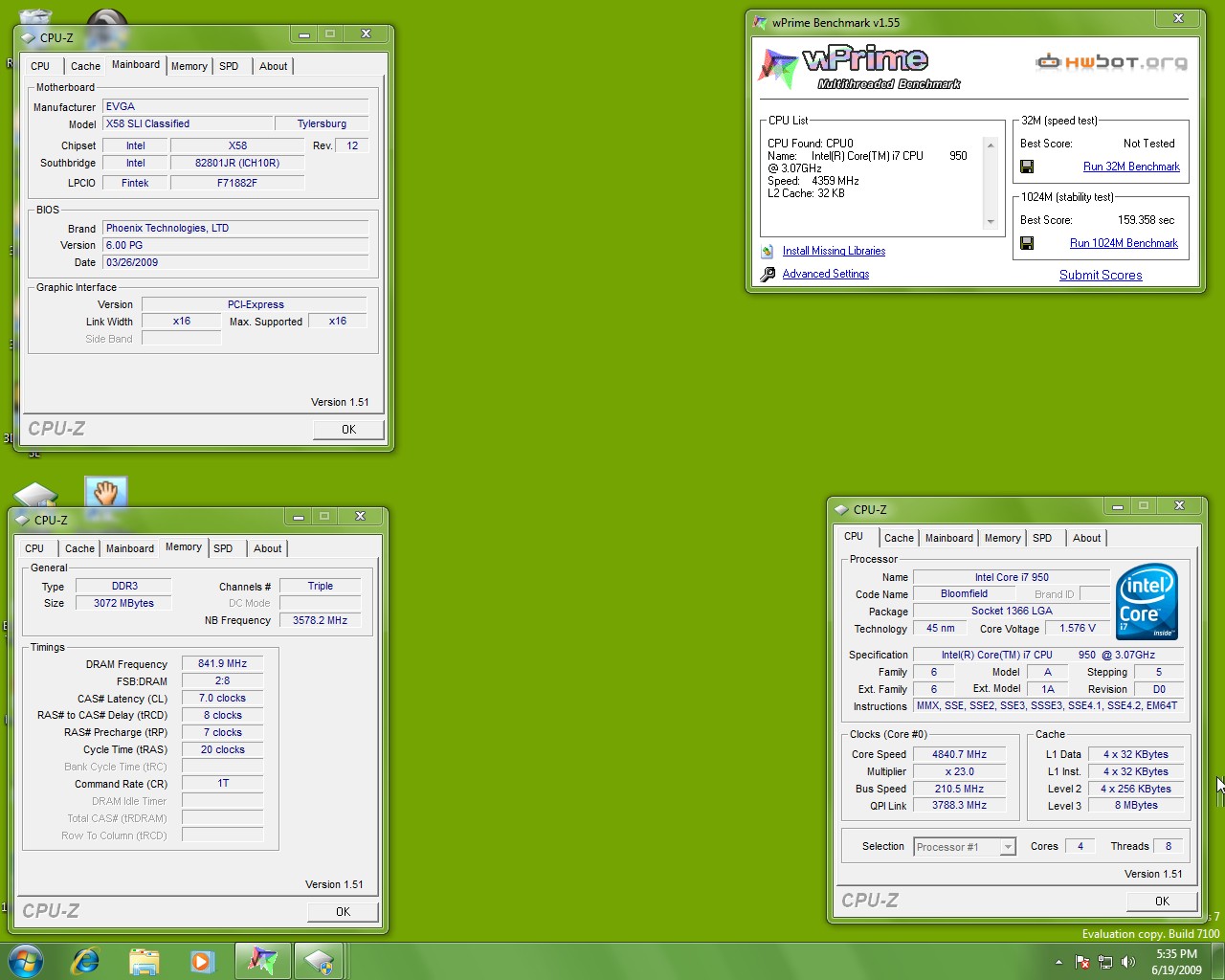This screenshot has width=1225, height=980.
Task: Click the network tray icon
Action: pos(1105,962)
